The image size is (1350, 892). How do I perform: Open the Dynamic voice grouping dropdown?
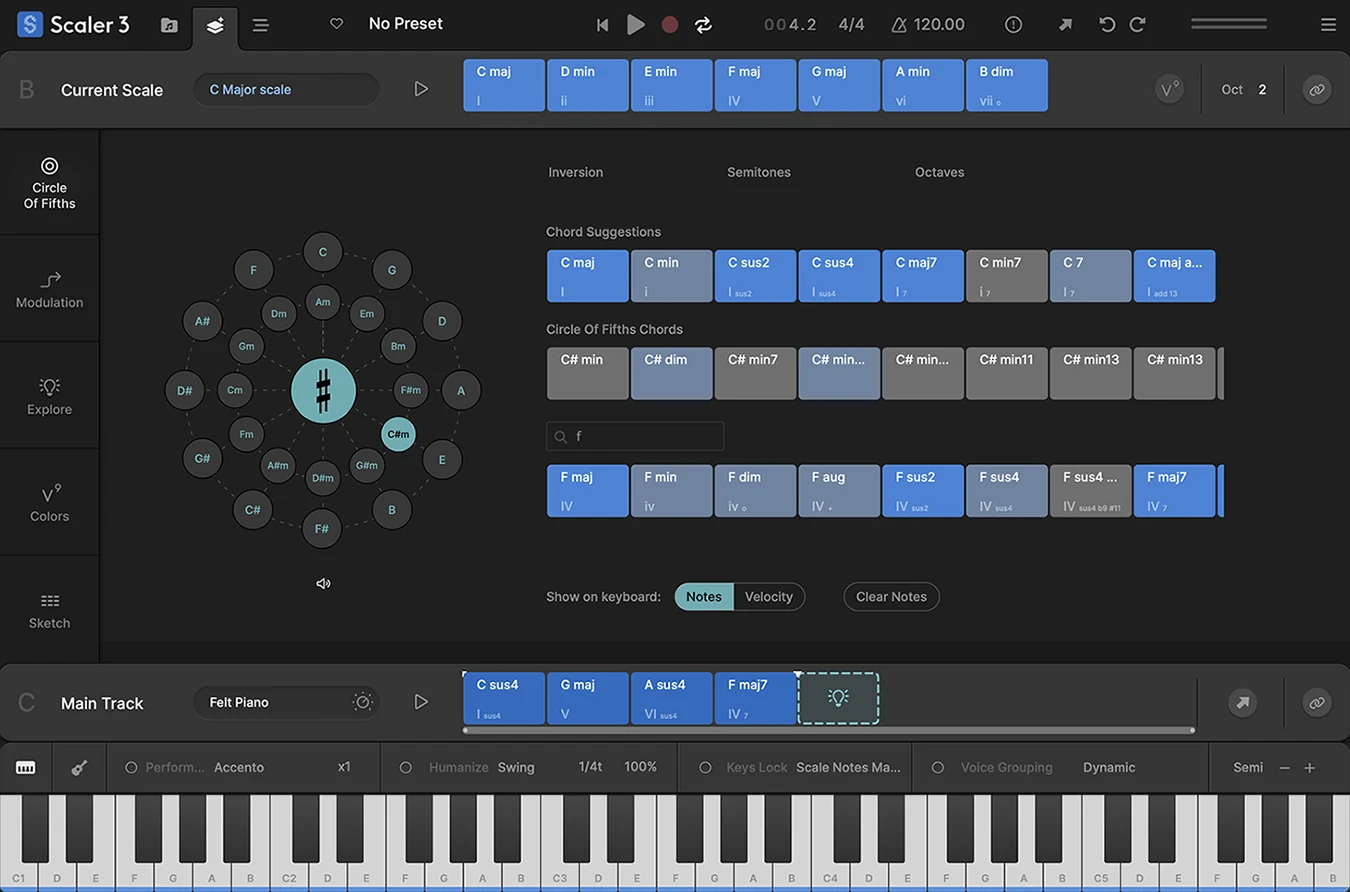(x=1109, y=768)
